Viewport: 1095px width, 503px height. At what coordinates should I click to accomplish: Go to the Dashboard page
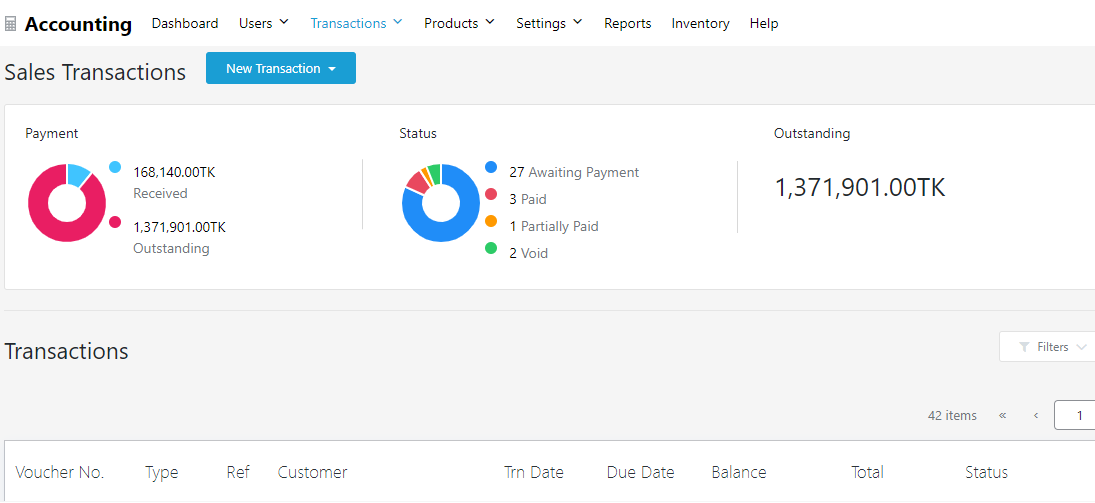(x=185, y=23)
